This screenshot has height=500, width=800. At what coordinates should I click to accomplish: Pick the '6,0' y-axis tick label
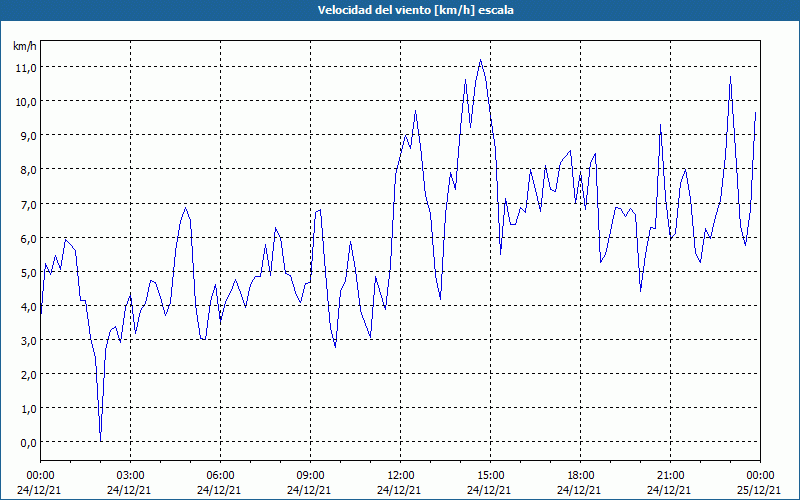[29, 238]
